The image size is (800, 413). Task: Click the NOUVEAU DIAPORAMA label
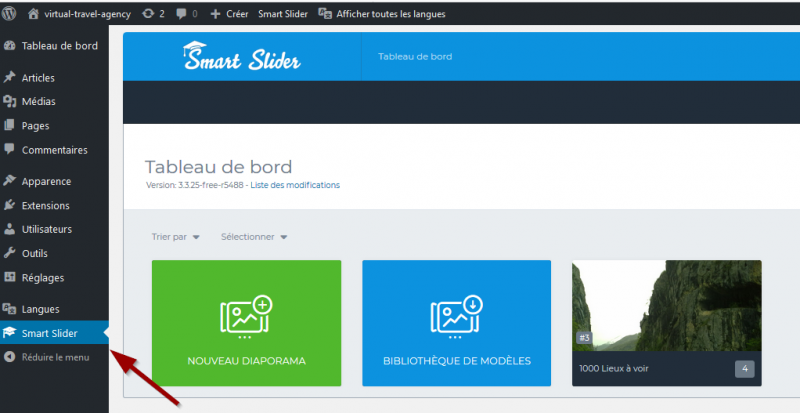point(246,360)
